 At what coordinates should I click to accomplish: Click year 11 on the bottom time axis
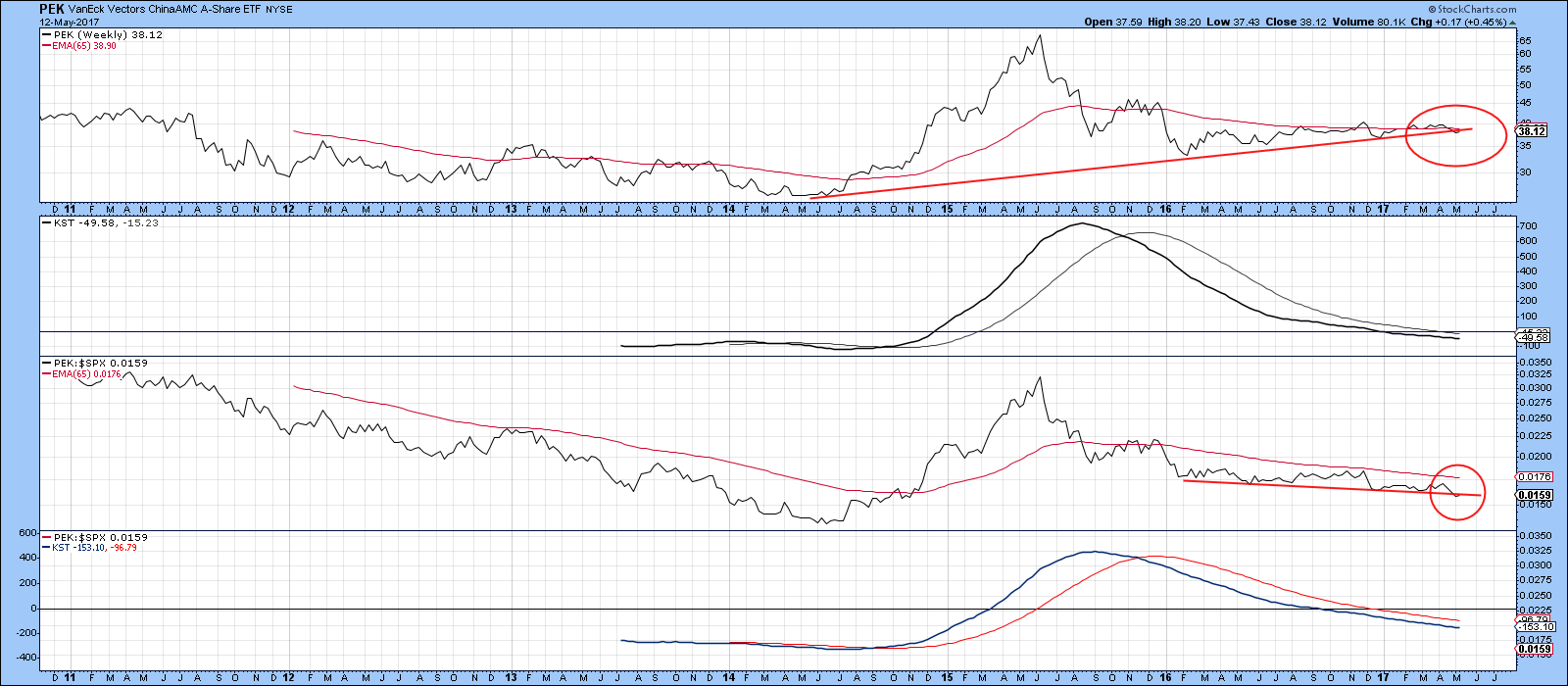coord(71,676)
